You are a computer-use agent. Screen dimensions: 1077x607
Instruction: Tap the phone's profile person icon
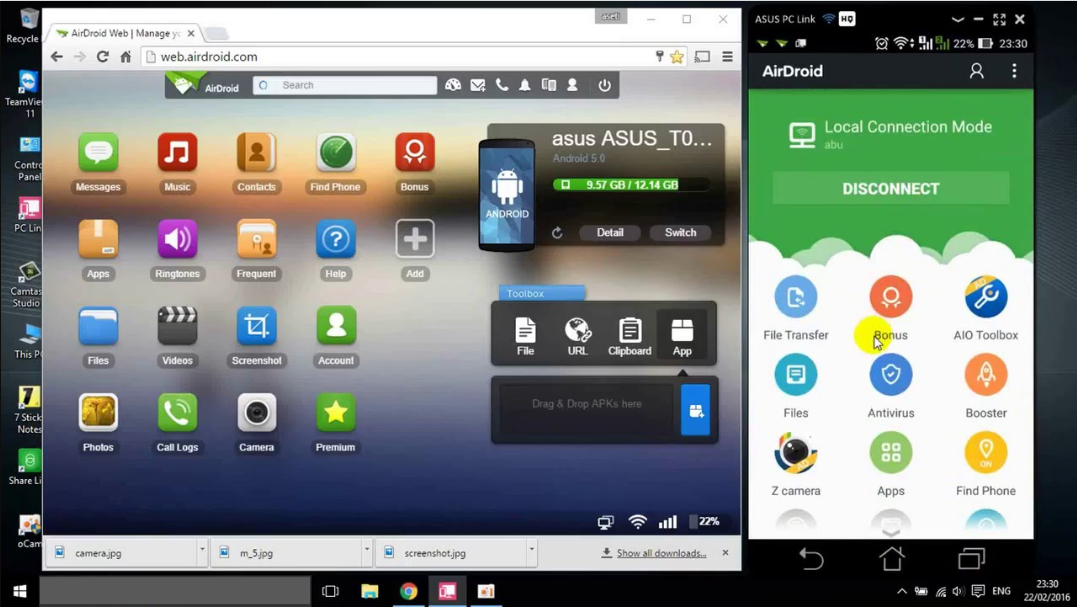pyautogui.click(x=976, y=71)
